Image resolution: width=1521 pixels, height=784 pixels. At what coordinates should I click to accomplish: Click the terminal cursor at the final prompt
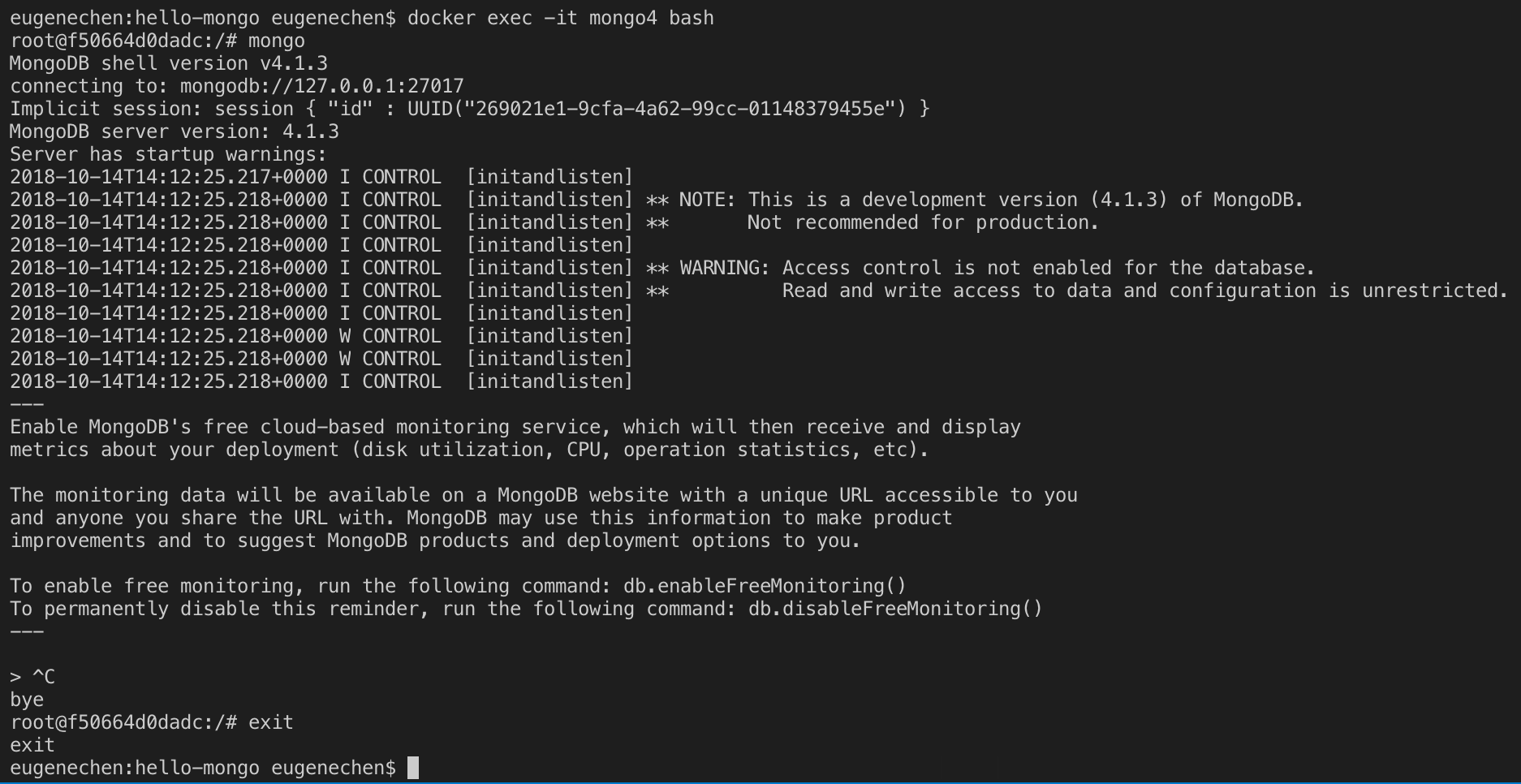(x=413, y=768)
